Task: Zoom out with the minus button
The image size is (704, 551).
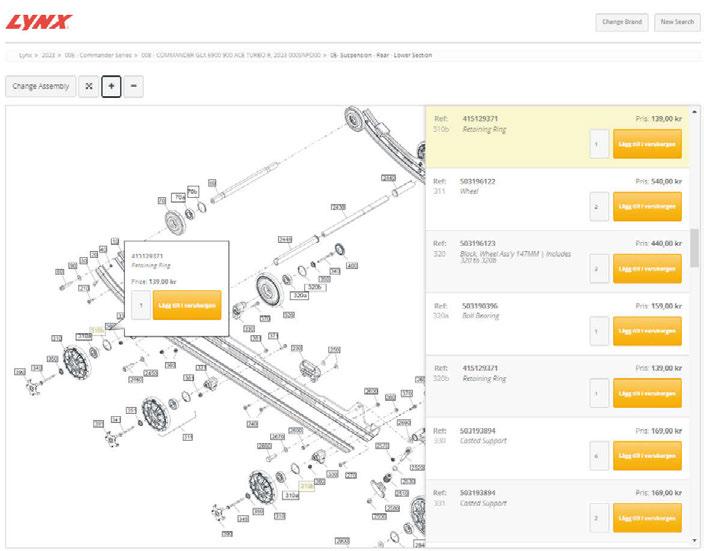Action: tap(133, 86)
